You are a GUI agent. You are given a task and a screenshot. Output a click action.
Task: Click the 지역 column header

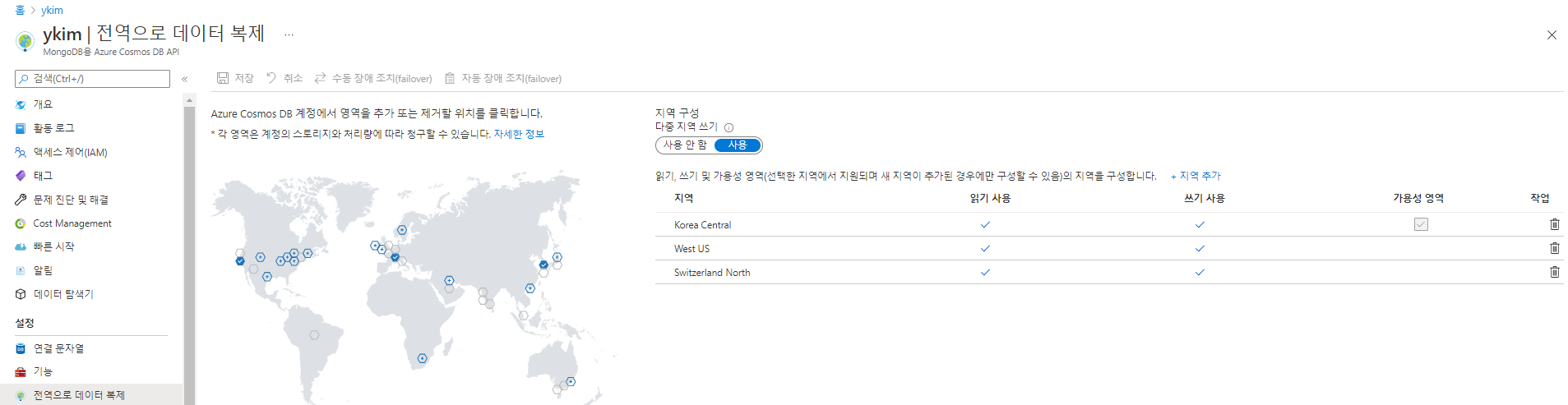point(683,198)
